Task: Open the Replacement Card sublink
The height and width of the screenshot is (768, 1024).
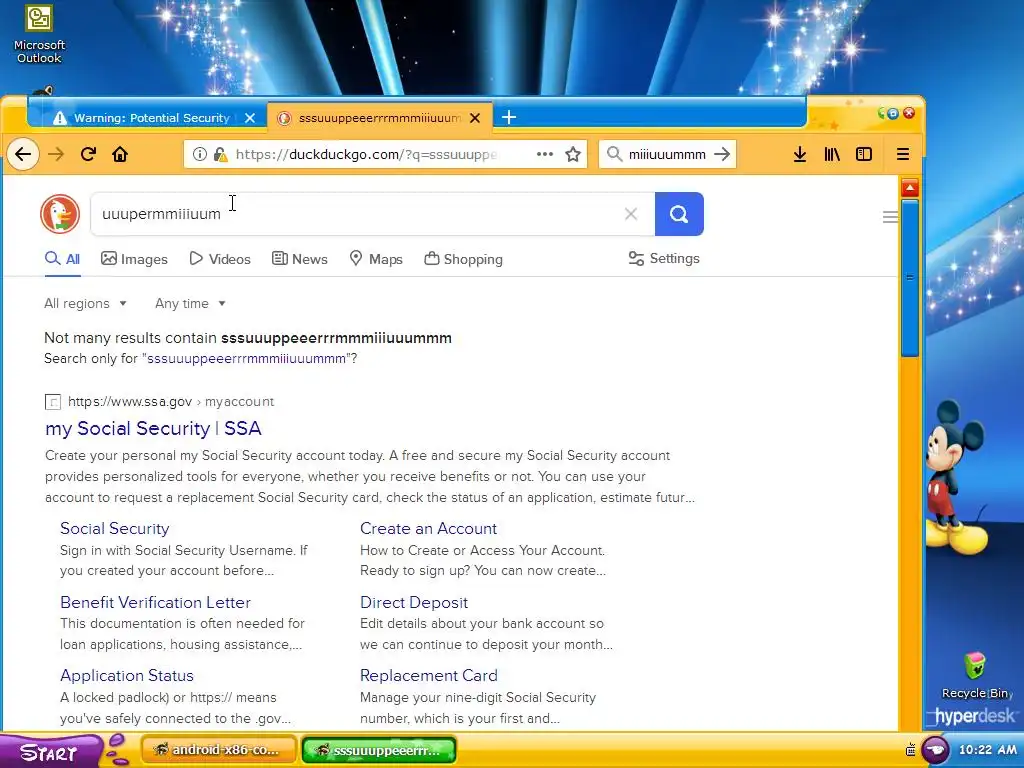Action: point(428,675)
